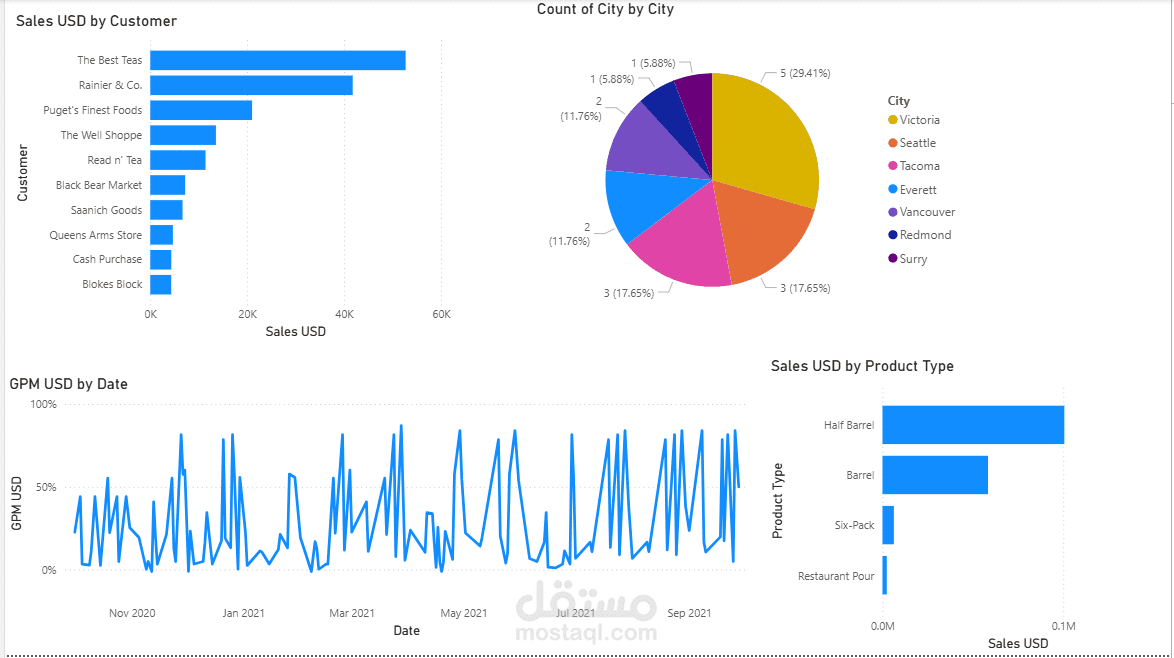Viewport: 1174px width, 658px height.
Task: Click the Rainier & Co. bar
Action: click(250, 85)
